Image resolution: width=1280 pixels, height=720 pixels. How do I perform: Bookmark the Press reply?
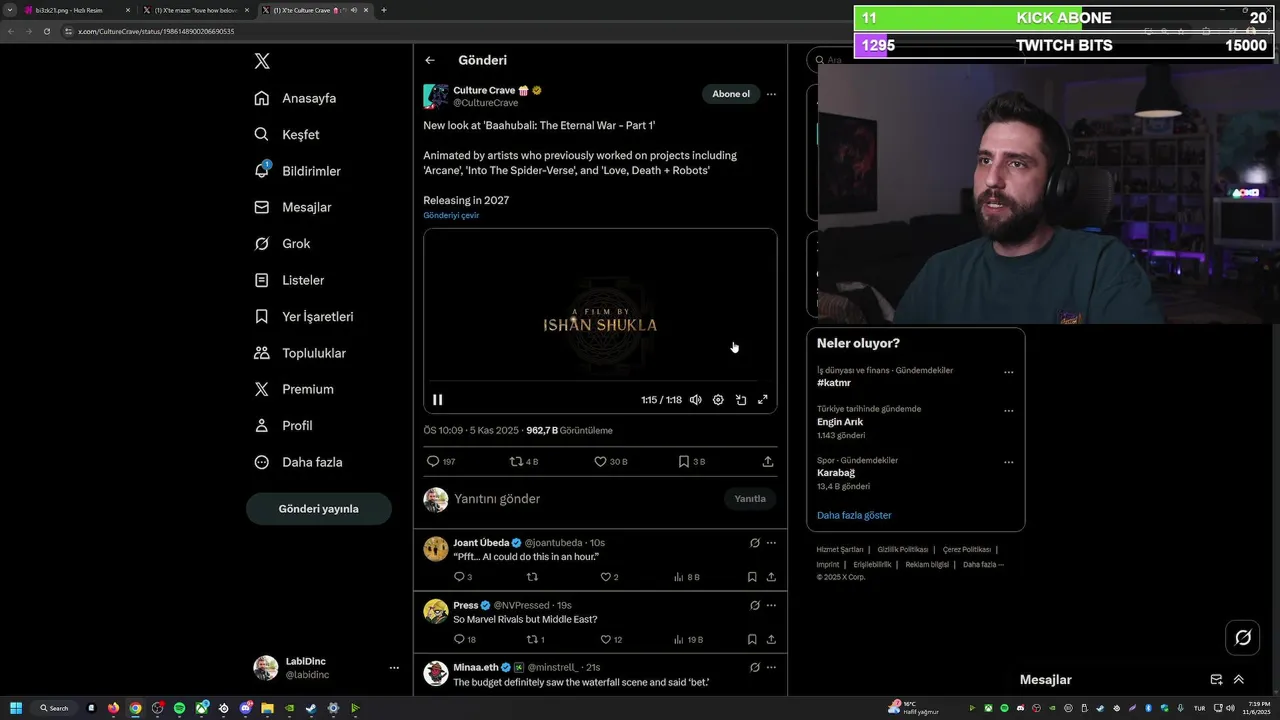[752, 639]
